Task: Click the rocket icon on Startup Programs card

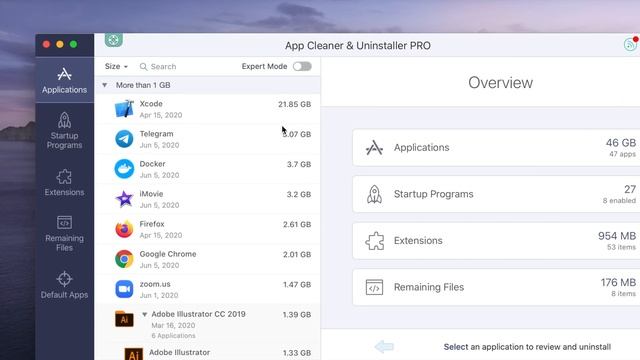Action: click(x=374, y=194)
